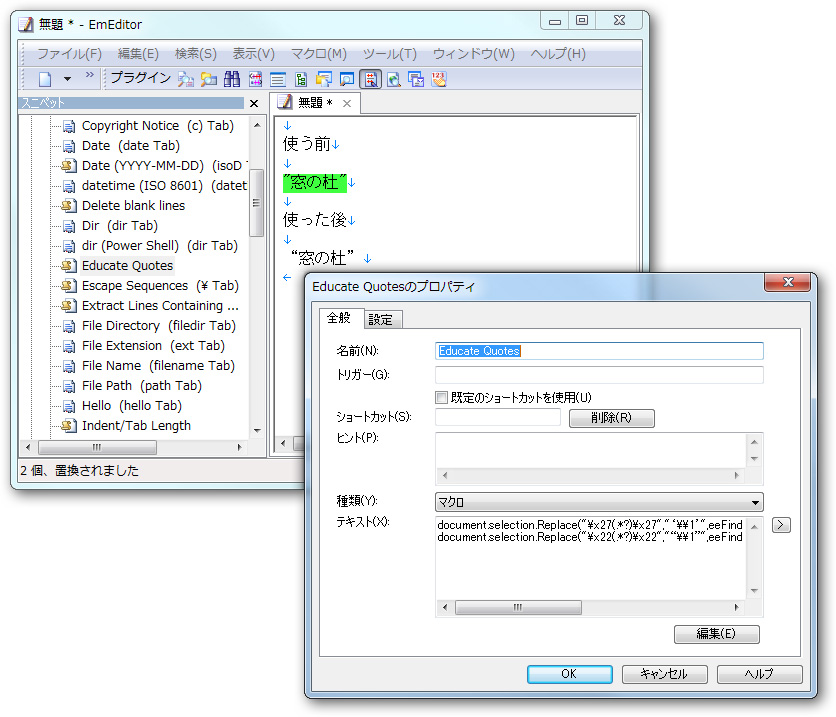Click the snippet list scroll-up arrow
The image size is (836, 717).
point(258,125)
